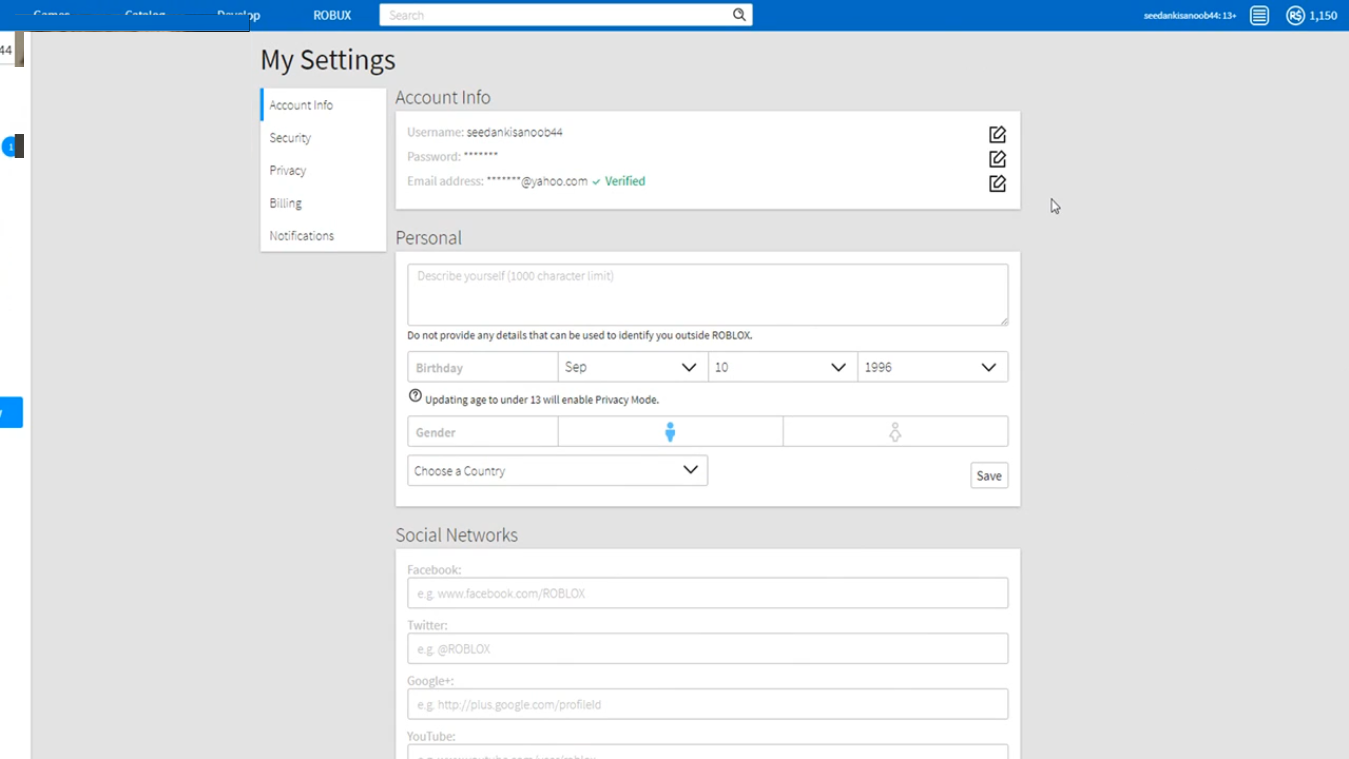Click the search magnifier icon
Screen dimensions: 1349x759
point(739,15)
